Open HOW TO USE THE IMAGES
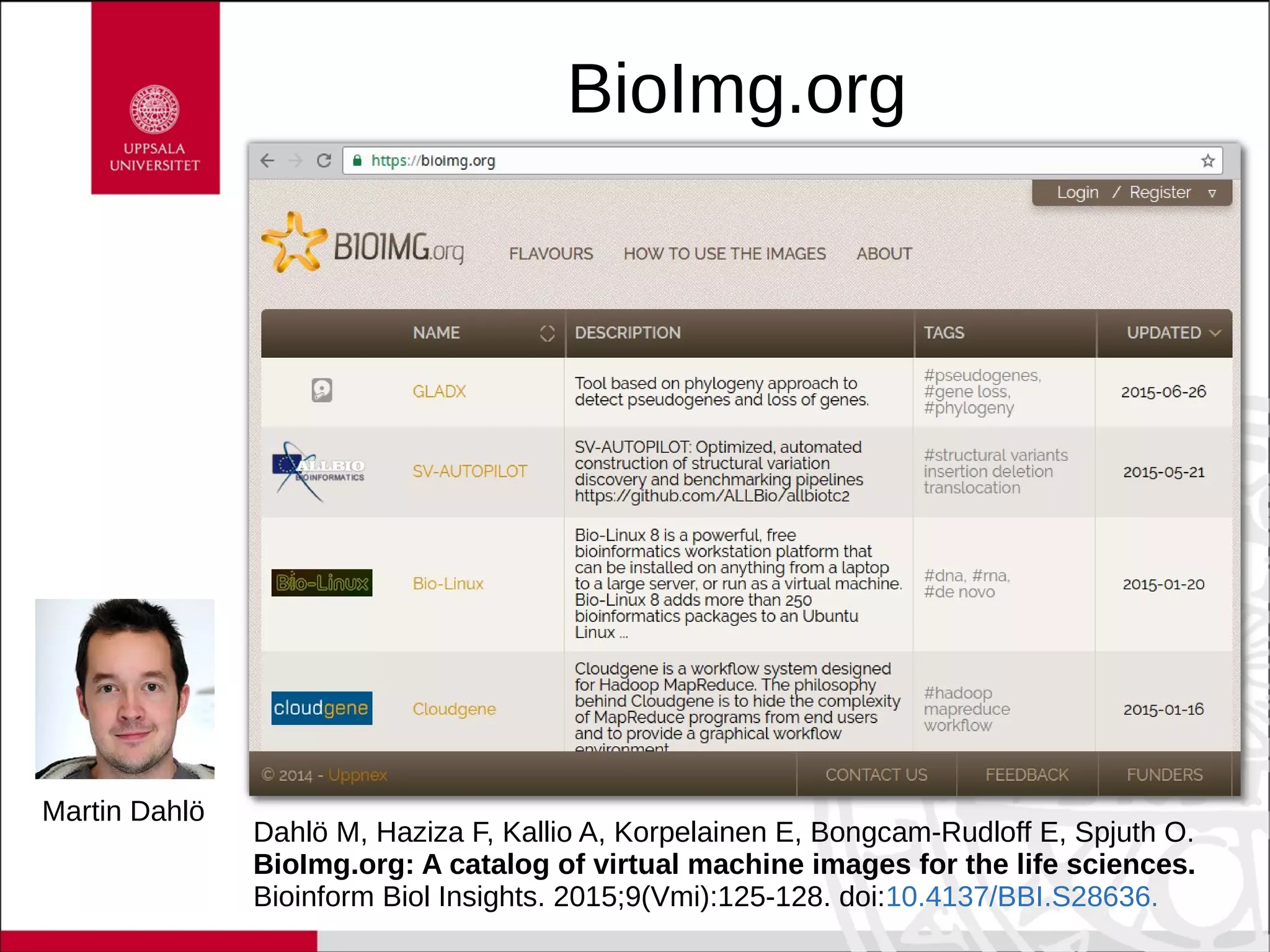This screenshot has height=952, width=1270. point(724,254)
